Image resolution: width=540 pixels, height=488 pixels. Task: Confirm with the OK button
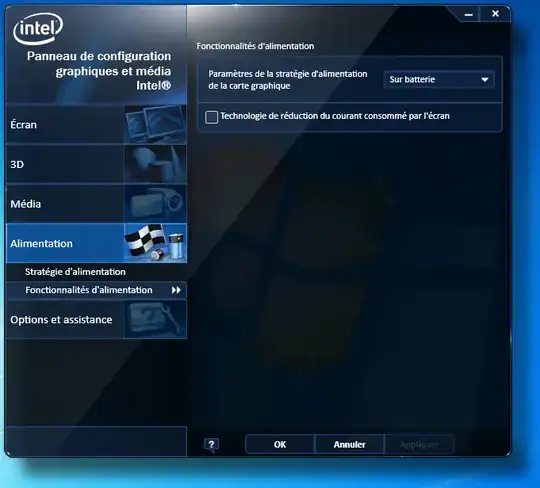(280, 445)
